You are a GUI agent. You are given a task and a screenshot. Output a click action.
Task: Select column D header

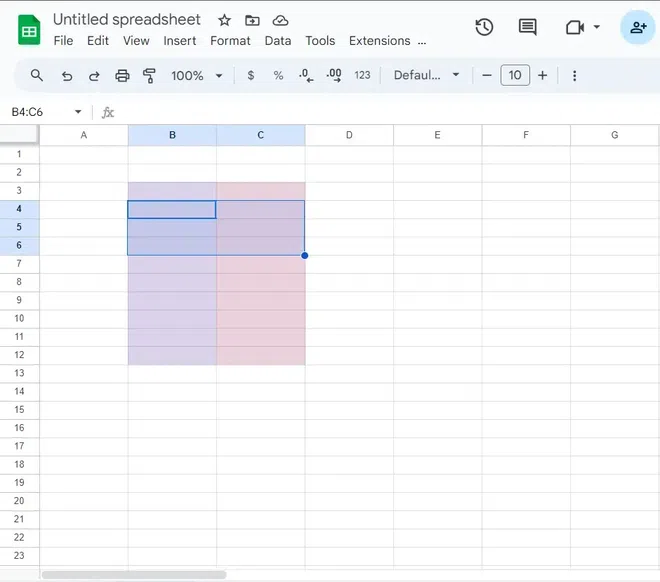[349, 135]
